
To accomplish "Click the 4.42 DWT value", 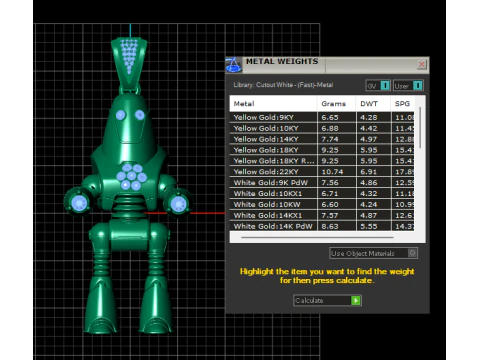I will pos(369,128).
